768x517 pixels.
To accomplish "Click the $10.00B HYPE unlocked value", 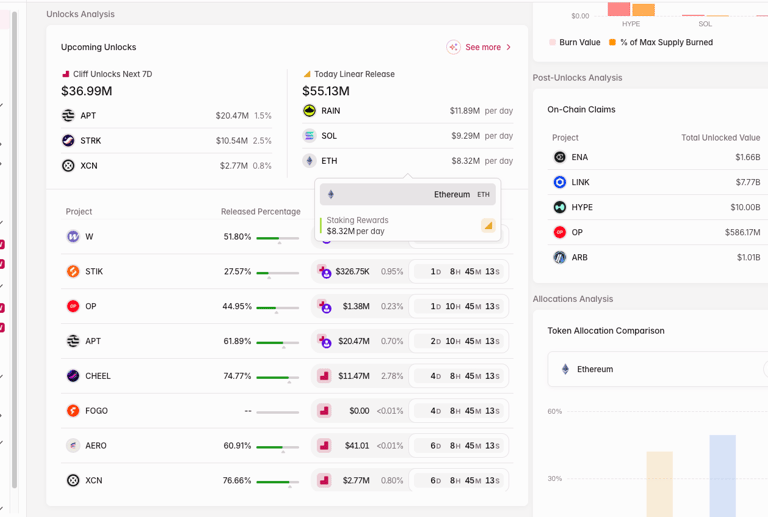I will coord(745,207).
